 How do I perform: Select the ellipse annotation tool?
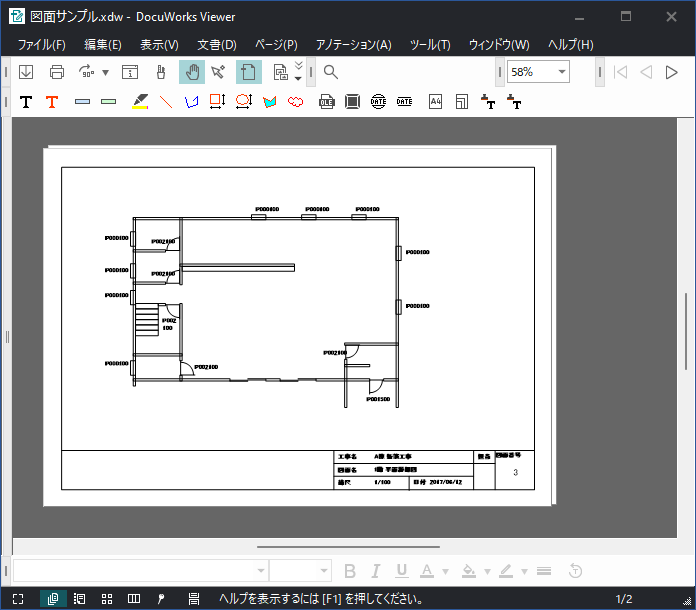pyautogui.click(x=244, y=102)
